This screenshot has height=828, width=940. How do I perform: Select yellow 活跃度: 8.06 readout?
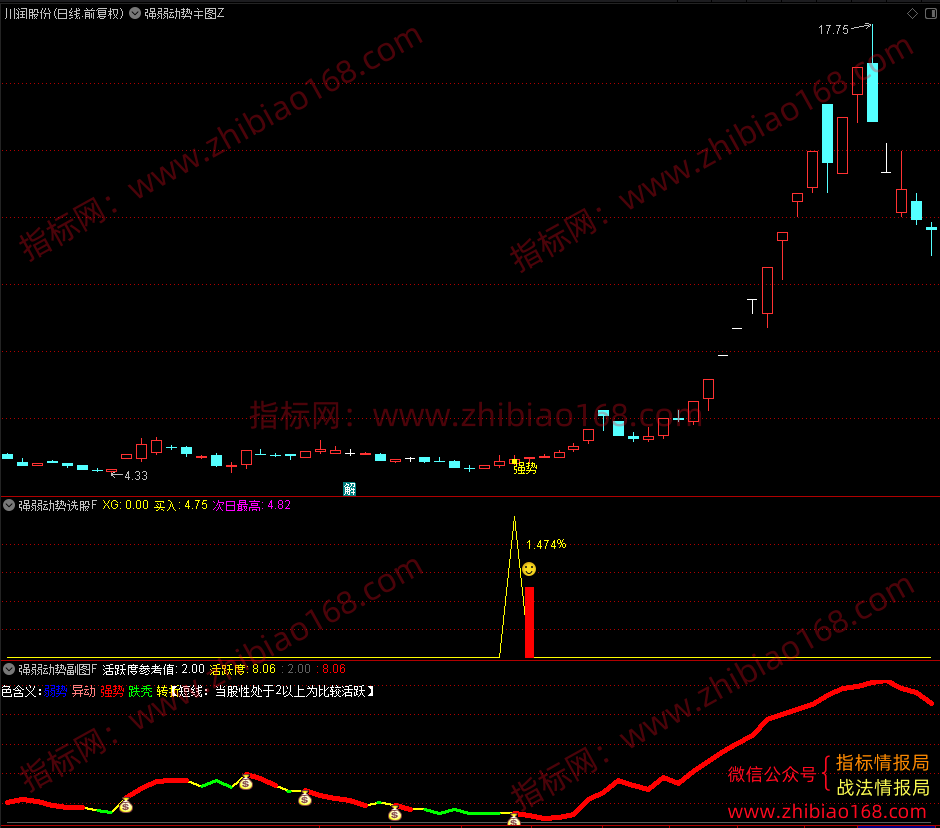[242, 669]
